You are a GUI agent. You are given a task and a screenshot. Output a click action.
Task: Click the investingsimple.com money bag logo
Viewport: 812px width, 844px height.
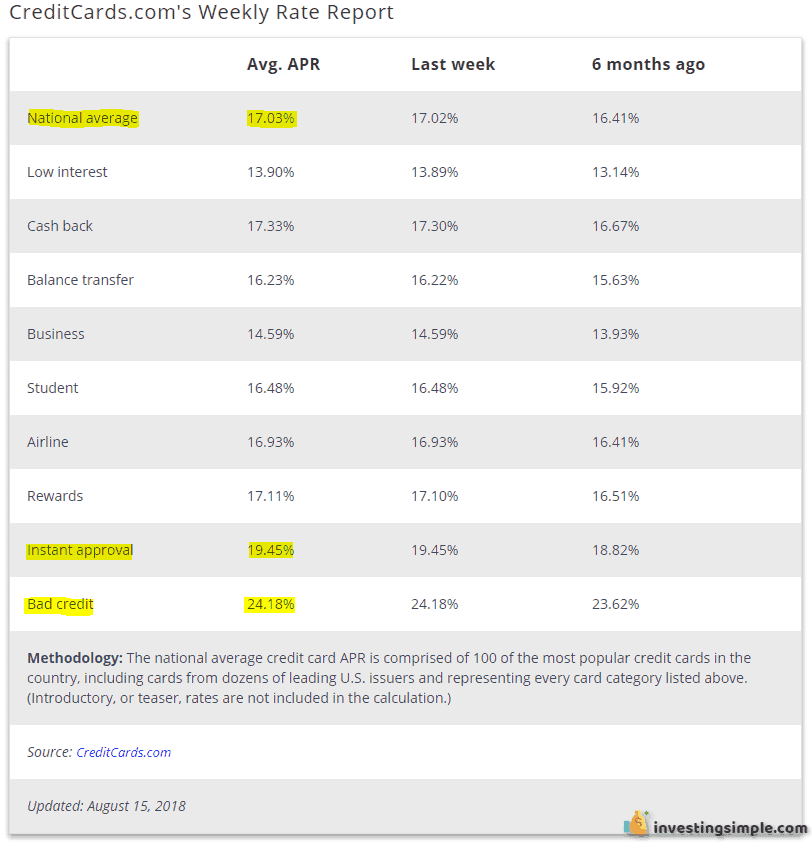click(637, 824)
